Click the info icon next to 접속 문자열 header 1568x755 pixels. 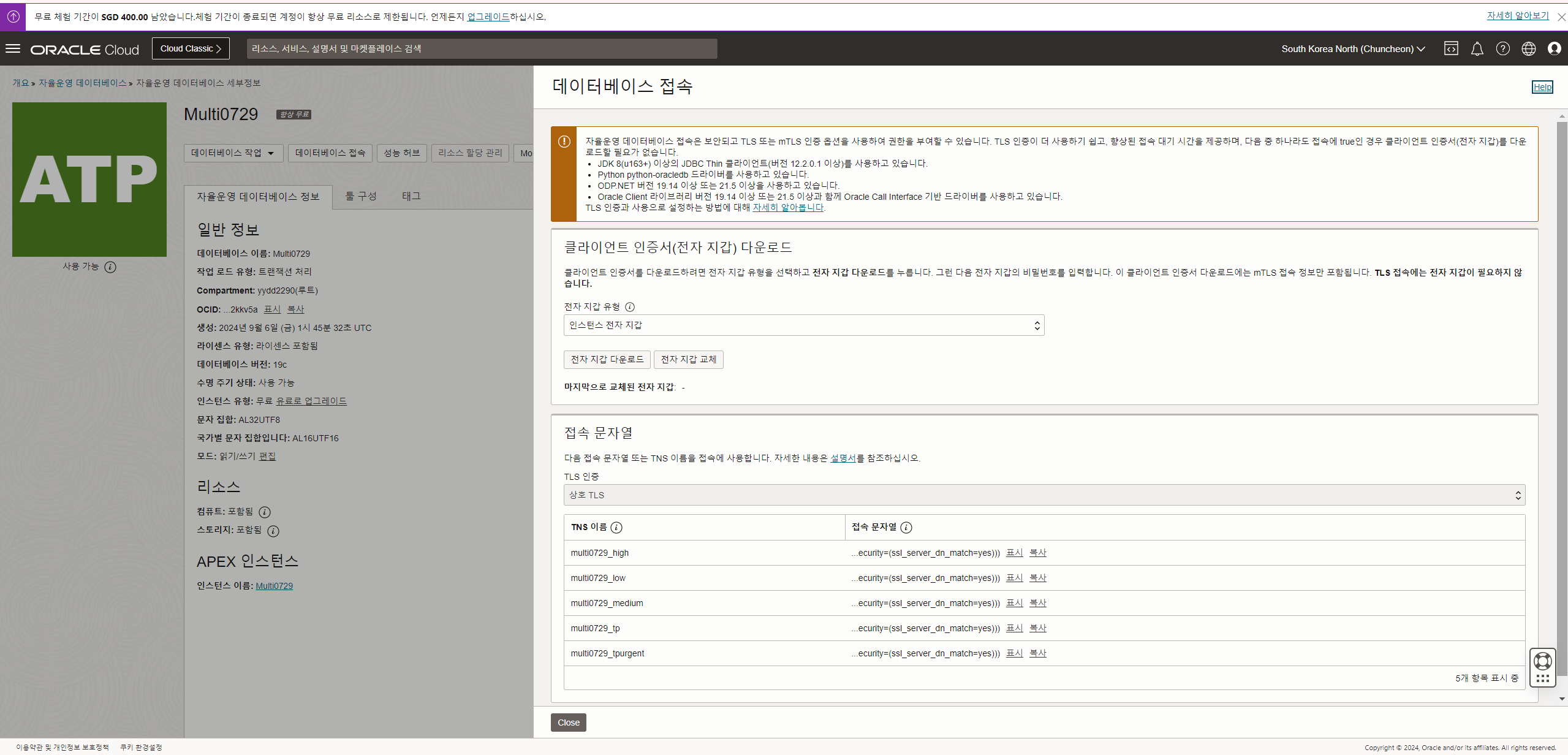(x=906, y=527)
